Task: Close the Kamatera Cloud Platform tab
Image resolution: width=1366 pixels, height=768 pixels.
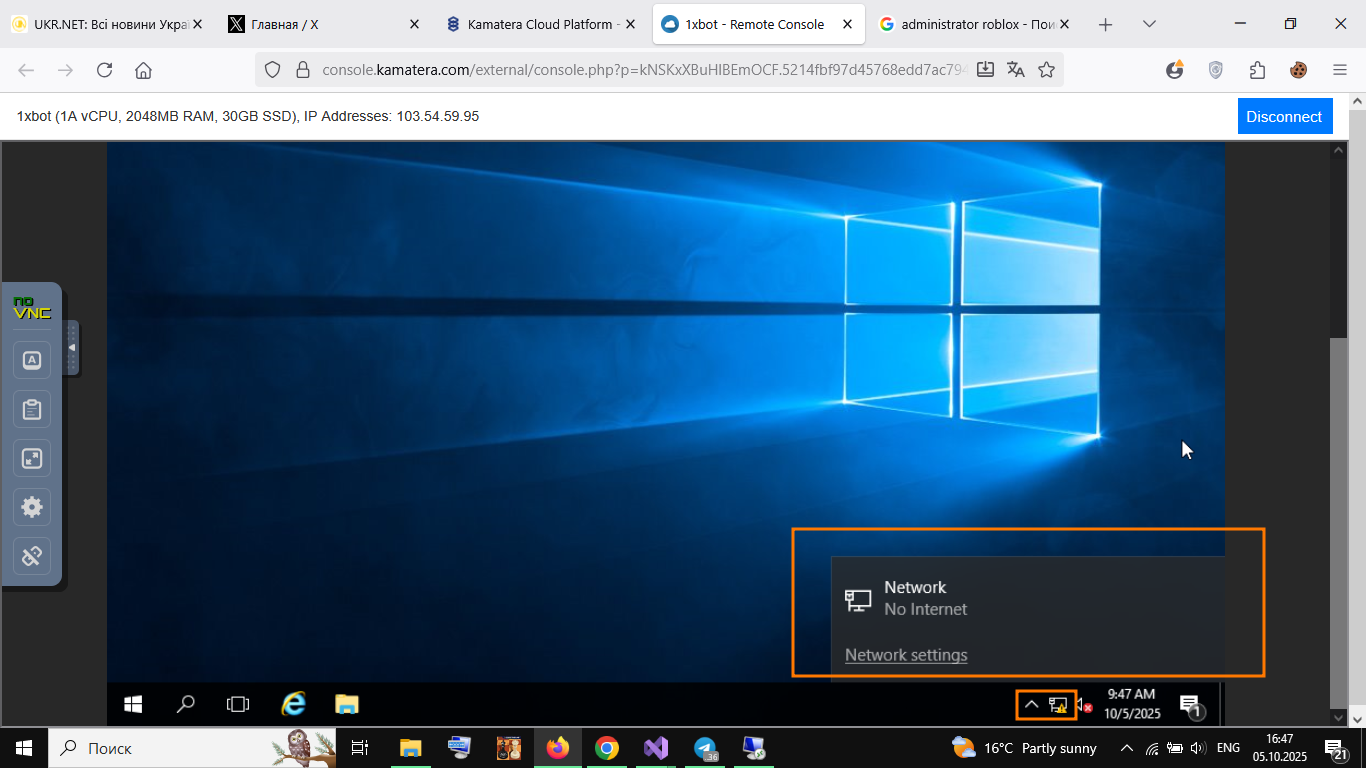Action: 631,24
